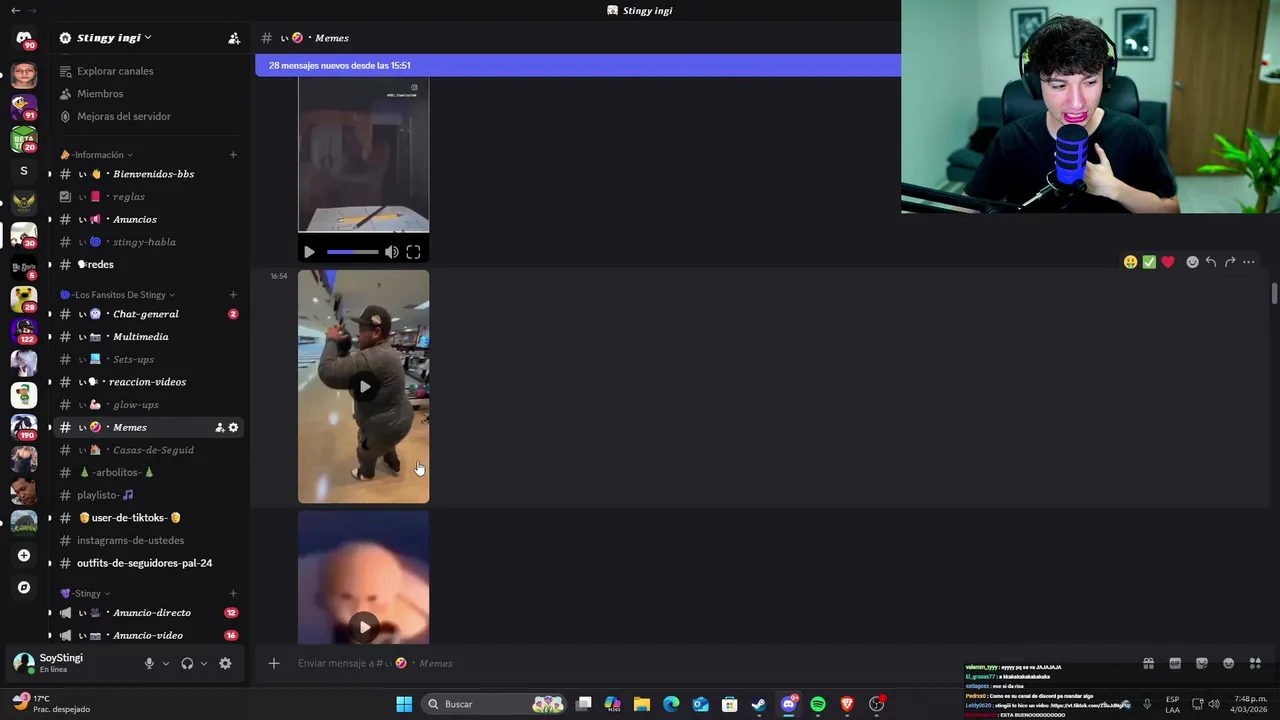Mute the top video's volume speaker
The width and height of the screenshot is (1280, 720).
click(x=391, y=252)
